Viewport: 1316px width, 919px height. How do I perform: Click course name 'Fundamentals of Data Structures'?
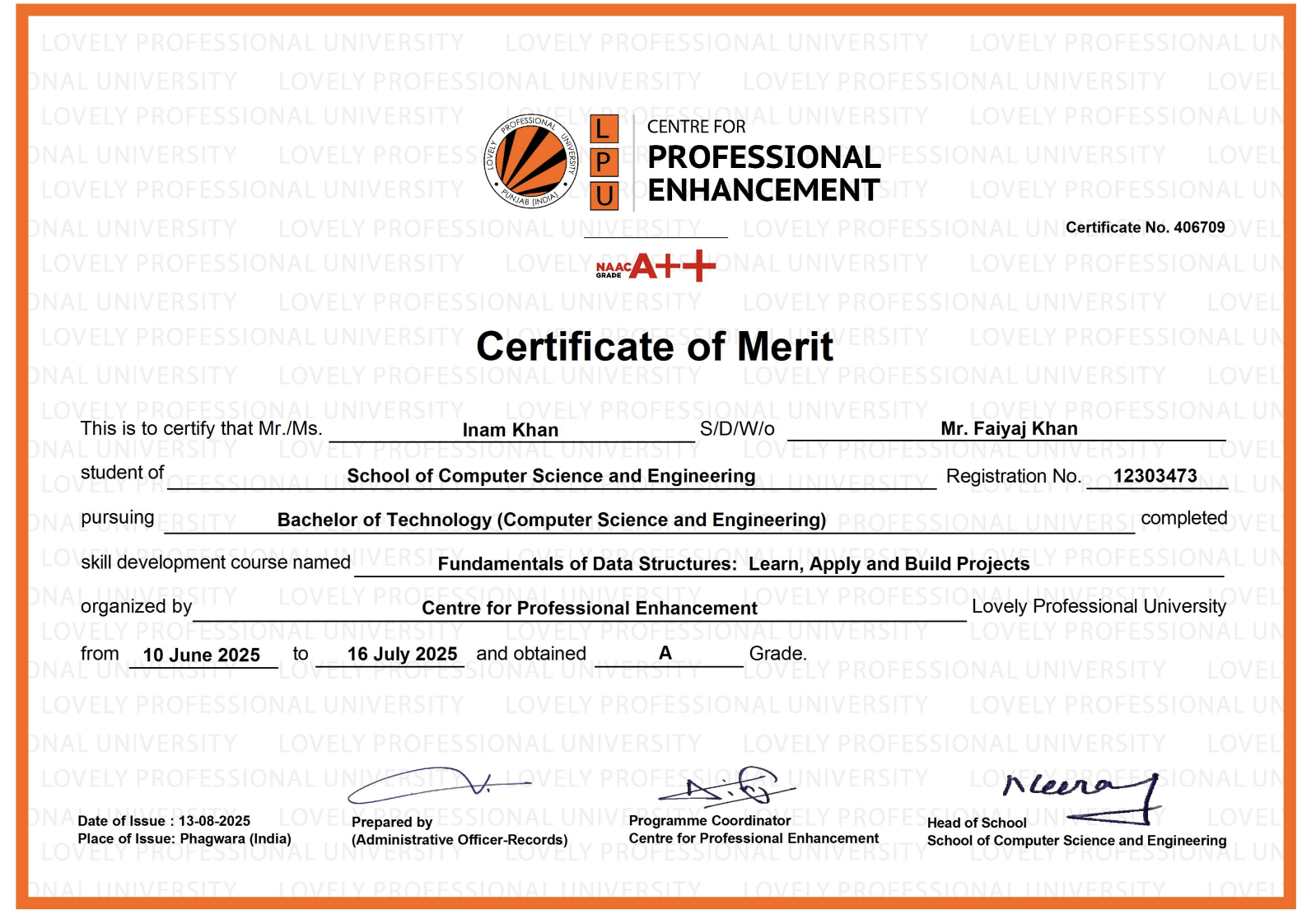click(586, 564)
